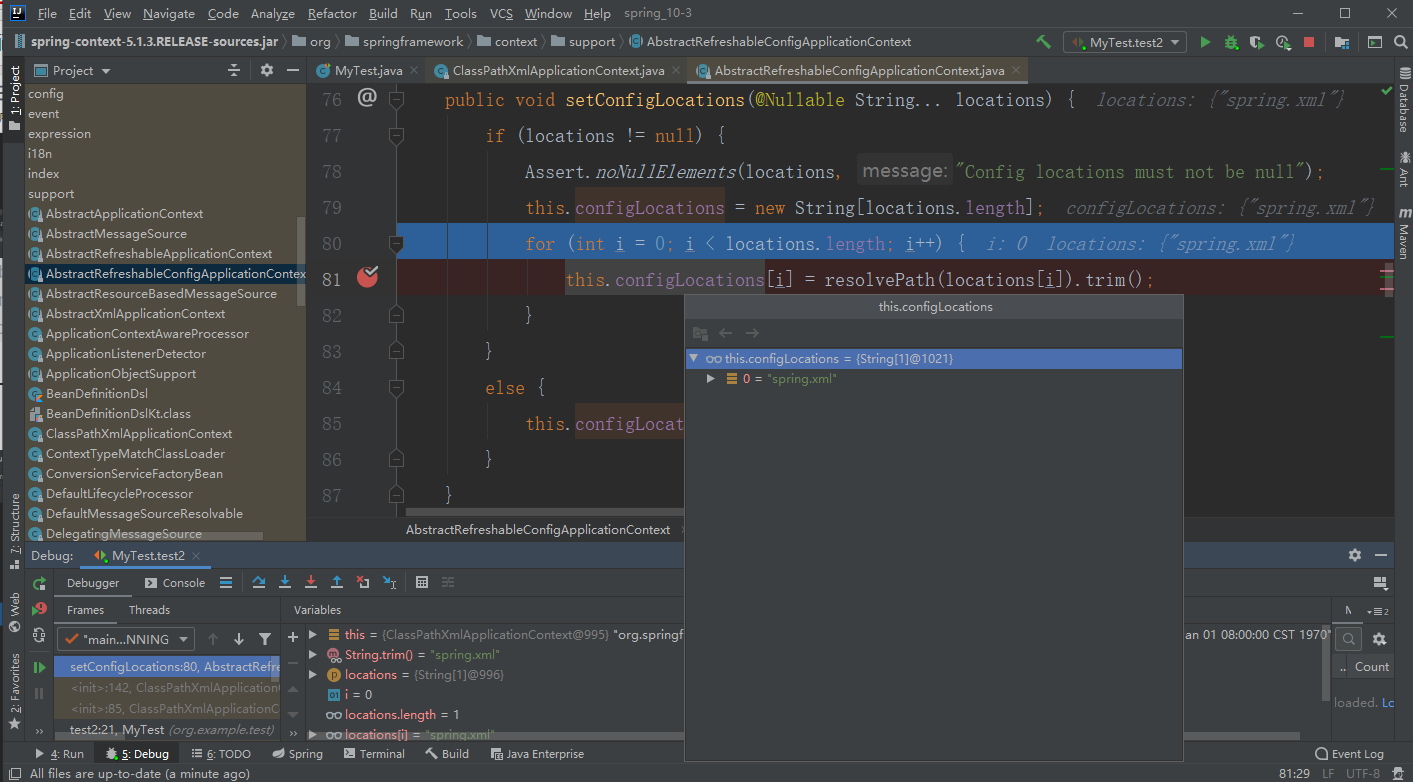Open the Refactor menu
Image resolution: width=1413 pixels, height=782 pixels.
click(332, 14)
